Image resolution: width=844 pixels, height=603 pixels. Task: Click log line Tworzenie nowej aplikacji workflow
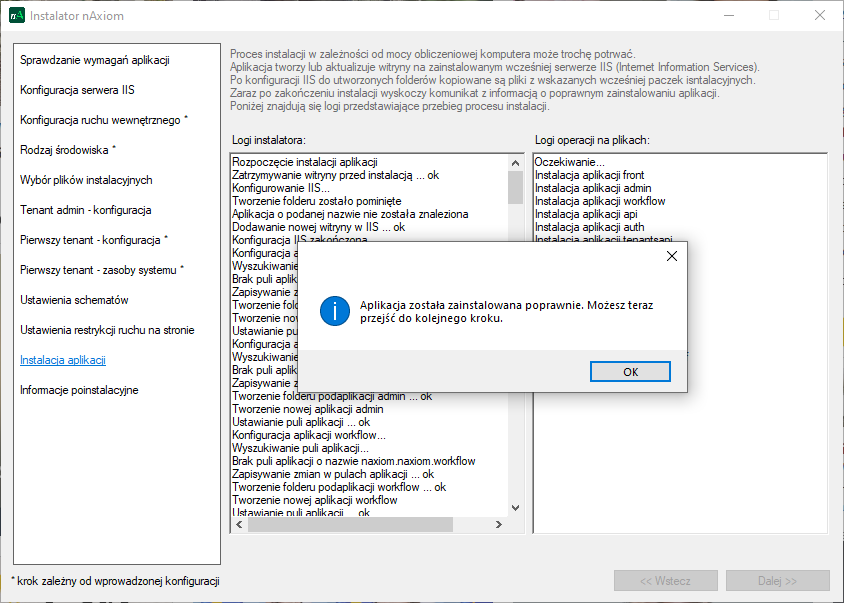(314, 500)
